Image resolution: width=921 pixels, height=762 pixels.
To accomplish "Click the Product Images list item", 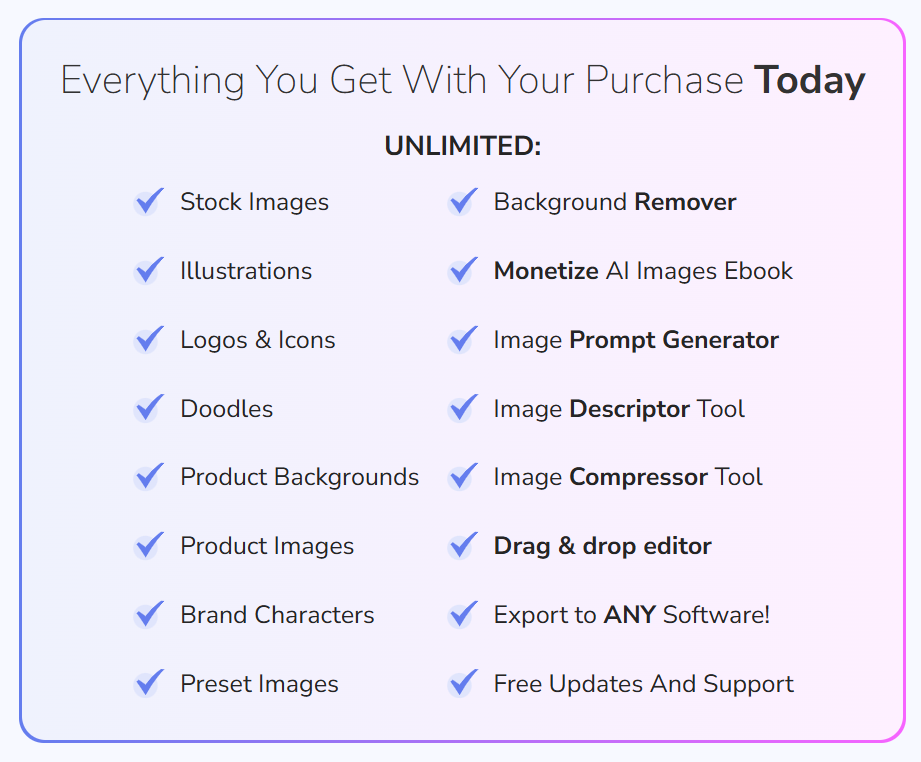I will 267,546.
